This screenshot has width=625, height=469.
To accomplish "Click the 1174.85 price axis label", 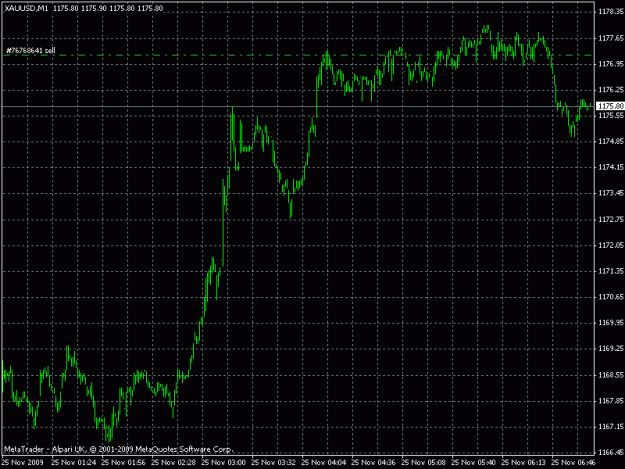I will 611,141.
